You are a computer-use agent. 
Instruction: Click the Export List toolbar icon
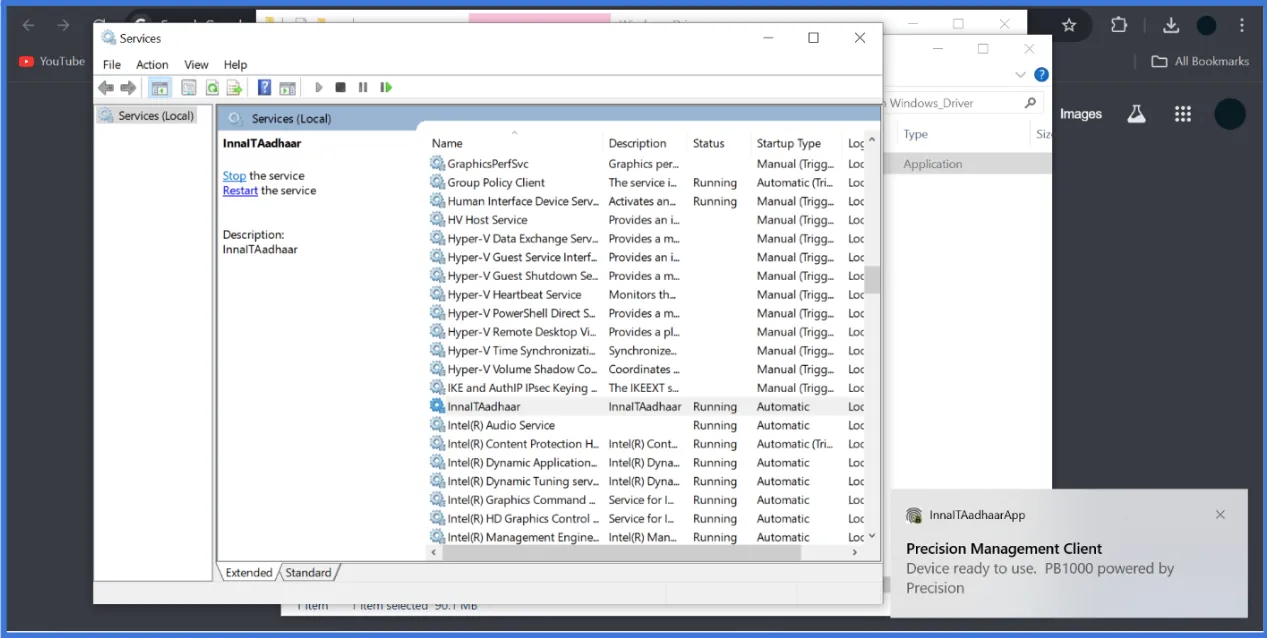(x=235, y=88)
